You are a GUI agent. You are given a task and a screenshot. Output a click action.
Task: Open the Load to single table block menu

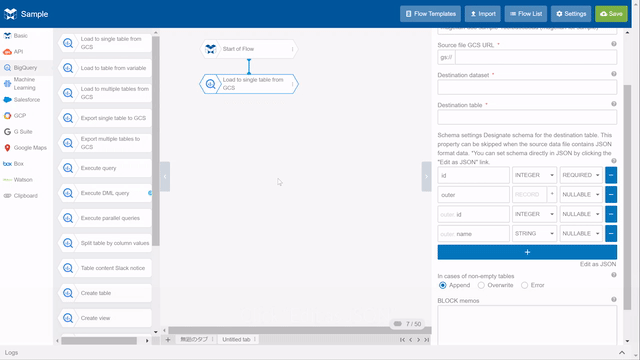pos(292,84)
